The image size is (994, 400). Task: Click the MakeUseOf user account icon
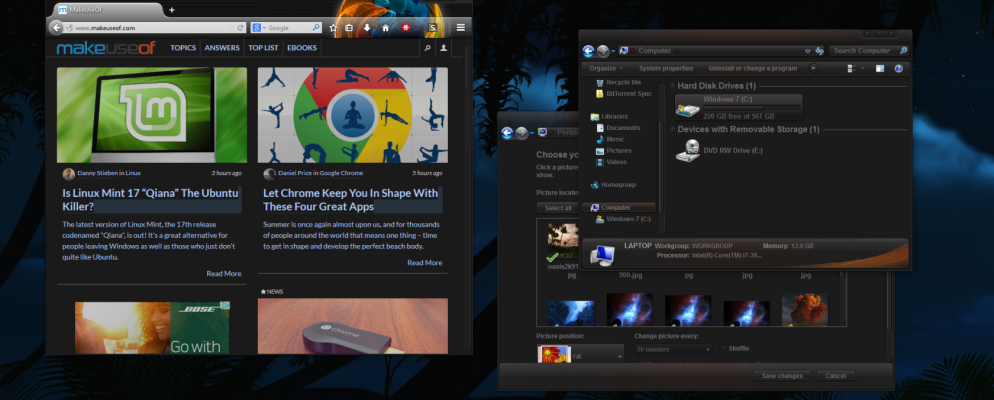point(444,48)
